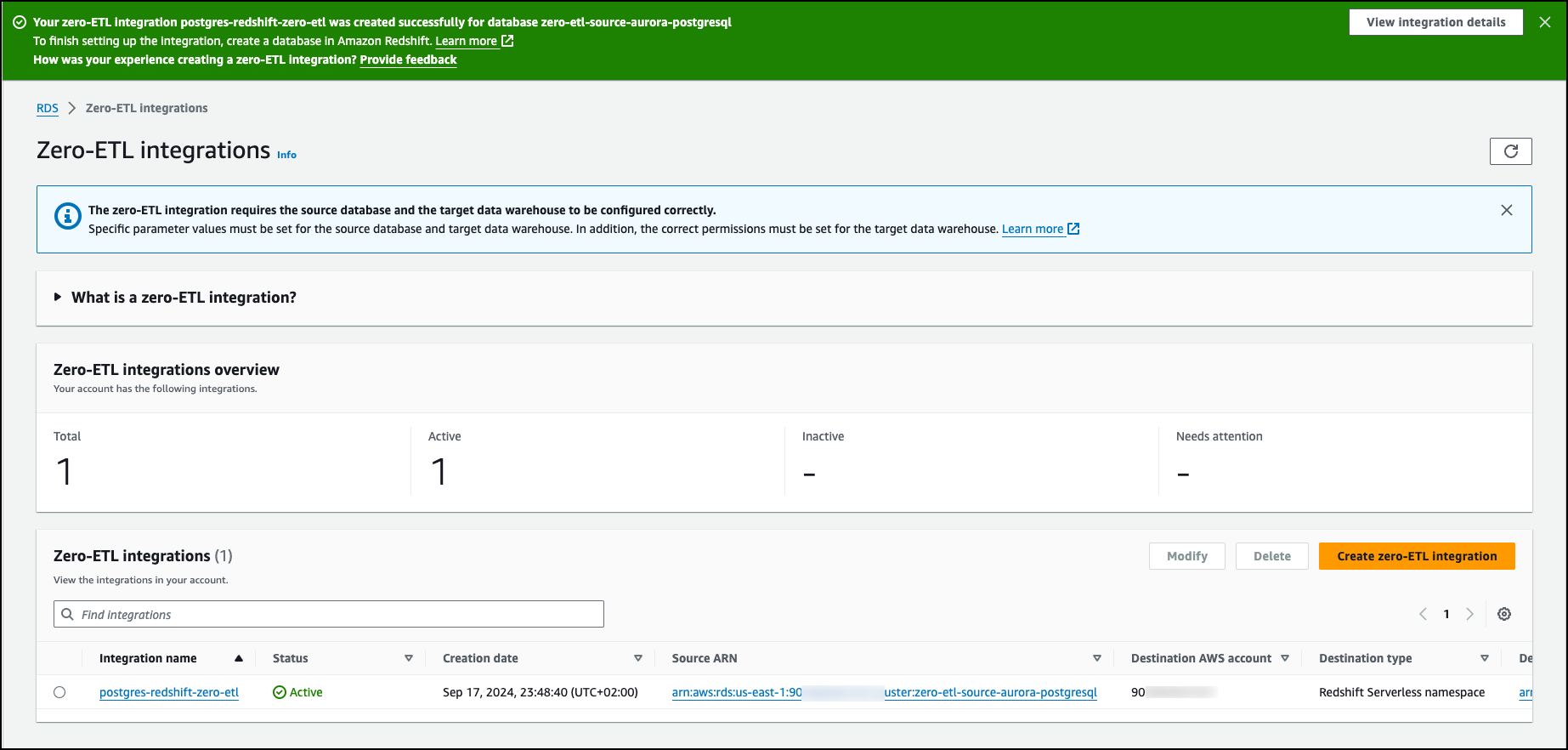This screenshot has height=750, width=1568.
Task: Click the Zero-ETL integrations overview heading
Action: [x=167, y=370]
